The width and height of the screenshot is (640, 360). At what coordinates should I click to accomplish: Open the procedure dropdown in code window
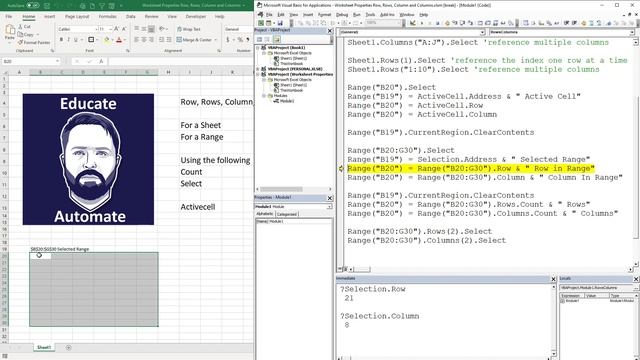click(632, 32)
